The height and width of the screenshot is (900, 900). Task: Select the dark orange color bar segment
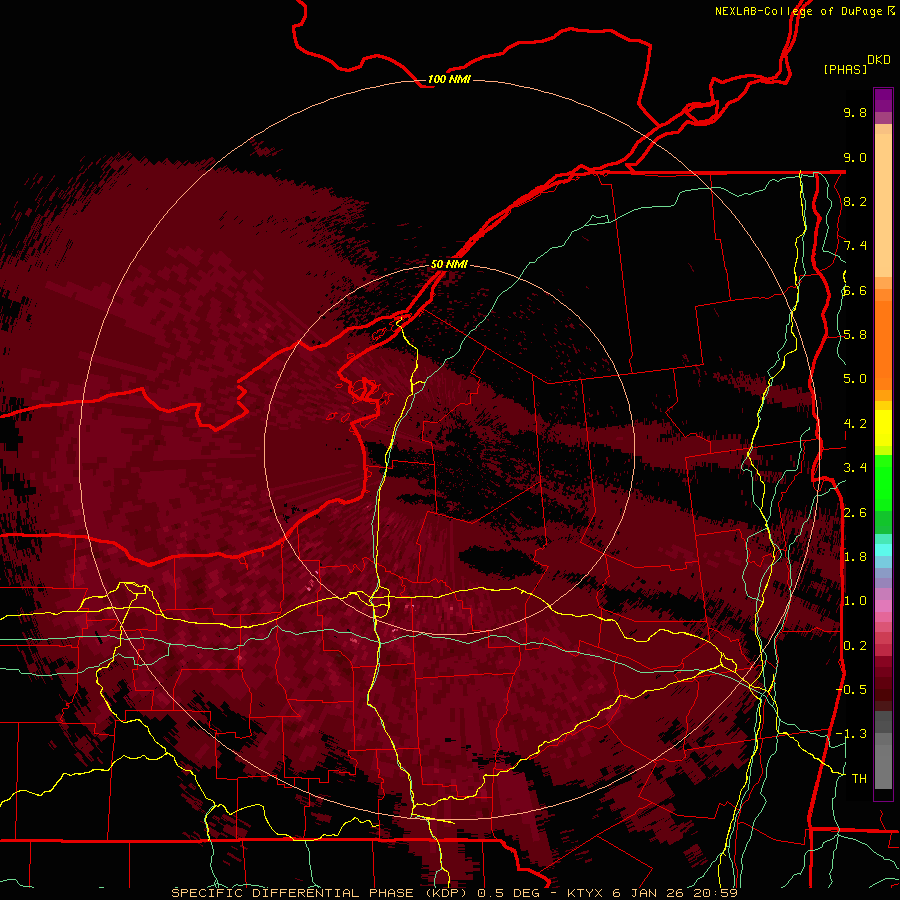(x=883, y=346)
